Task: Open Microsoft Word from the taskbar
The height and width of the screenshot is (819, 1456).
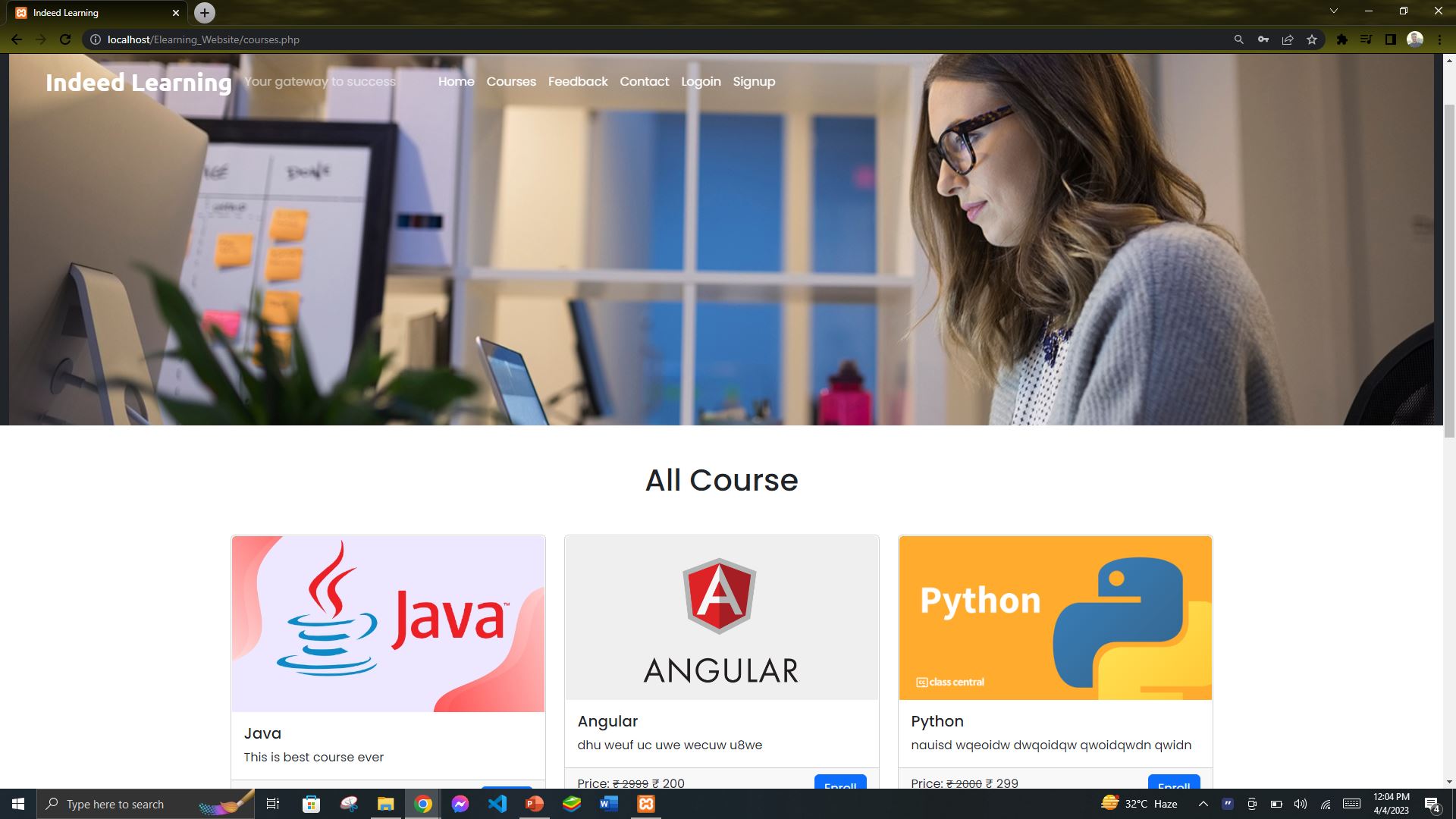Action: 608,804
